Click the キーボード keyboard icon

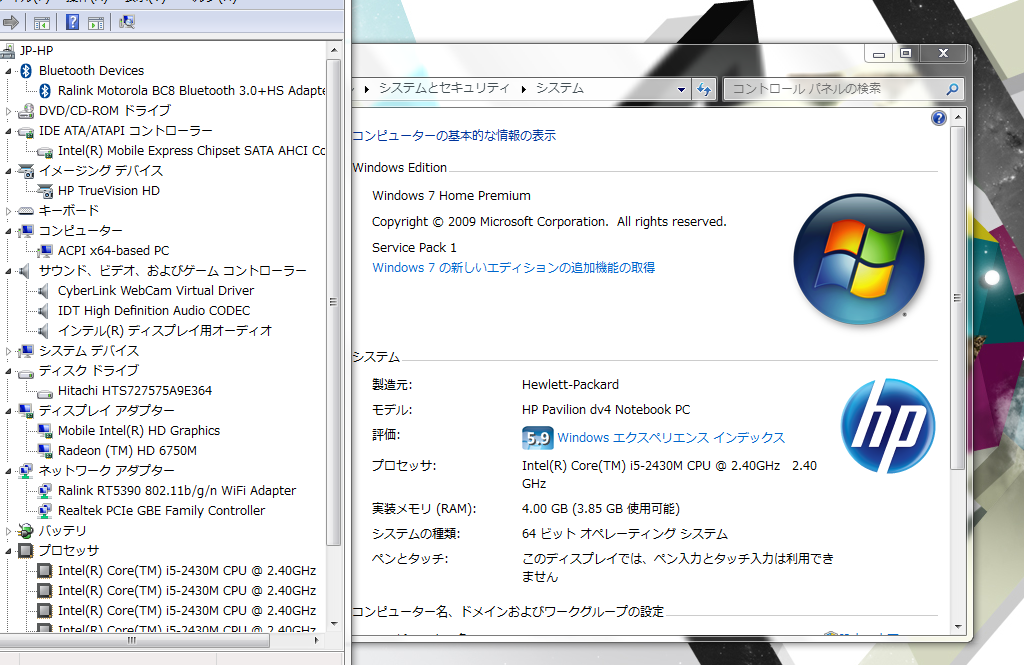pos(26,211)
